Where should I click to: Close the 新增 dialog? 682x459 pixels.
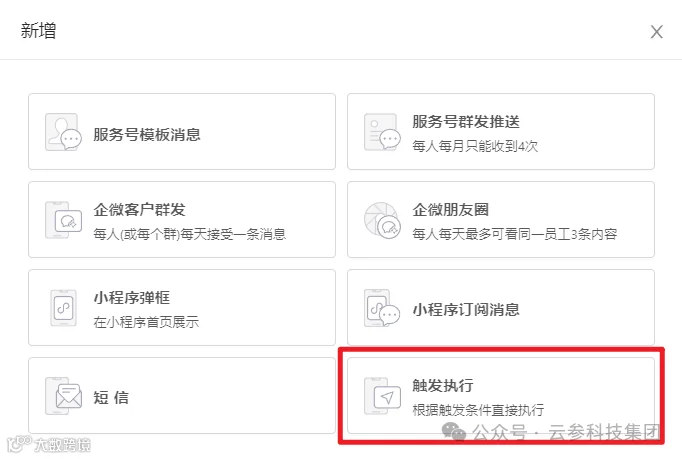click(656, 32)
